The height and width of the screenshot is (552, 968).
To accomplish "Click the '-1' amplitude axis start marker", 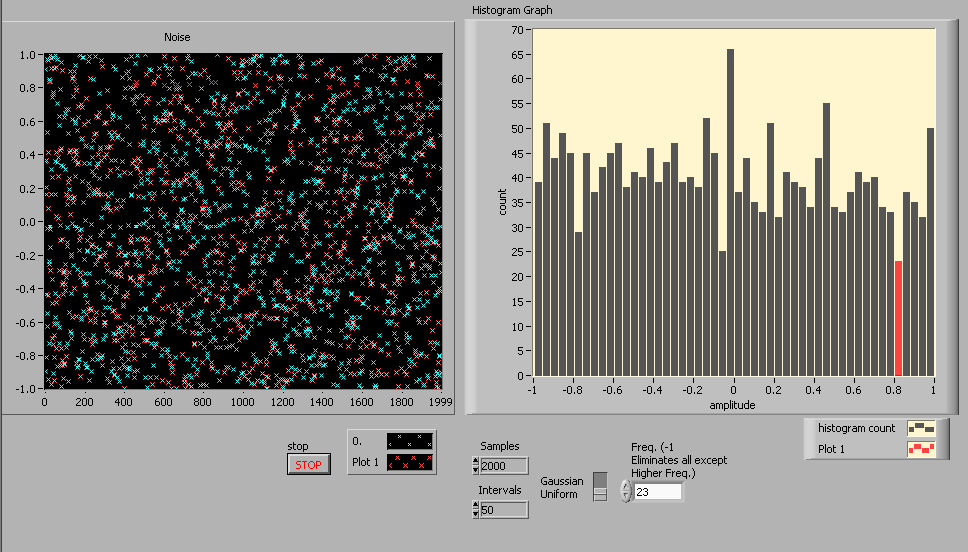I will point(531,390).
